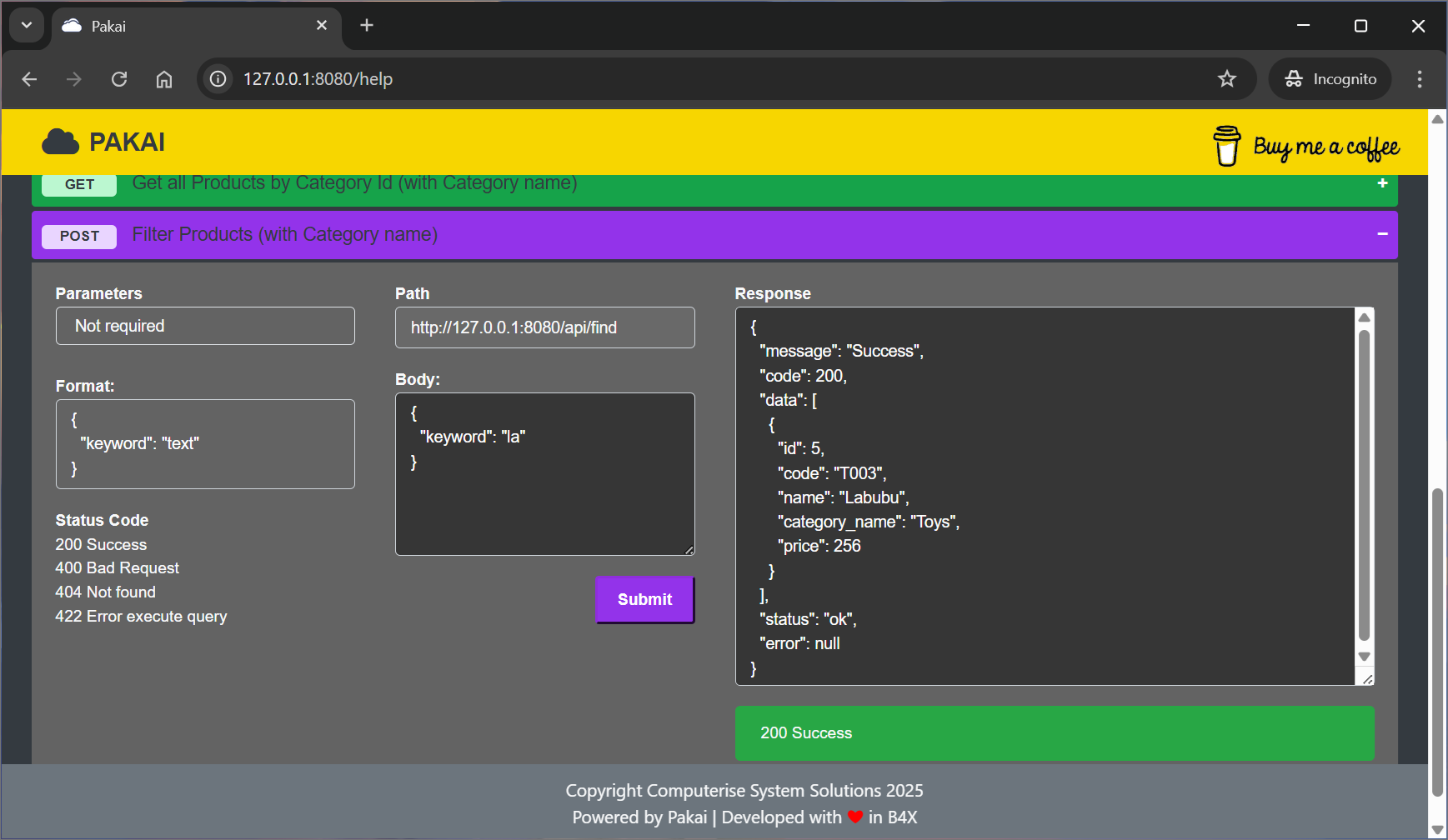Click the 404 Not found status line

click(x=105, y=592)
